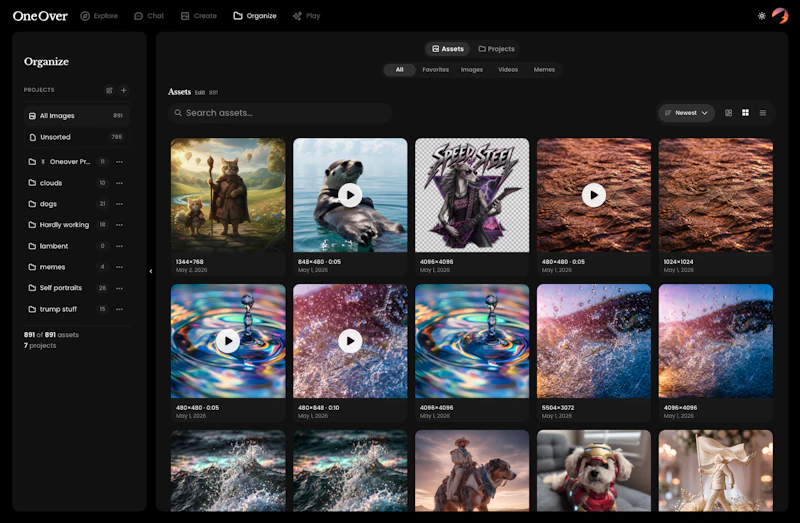The image size is (800, 523).
Task: Open more options for Hardly working
Action: coord(119,225)
